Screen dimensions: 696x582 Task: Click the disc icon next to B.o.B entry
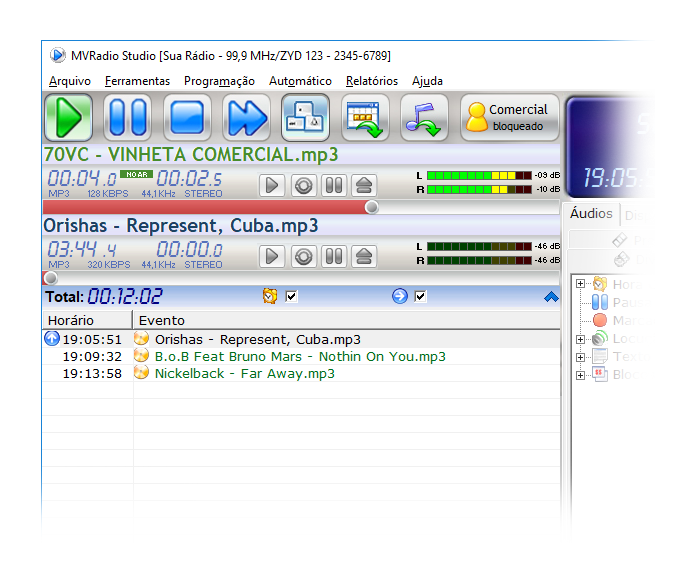pos(141,356)
